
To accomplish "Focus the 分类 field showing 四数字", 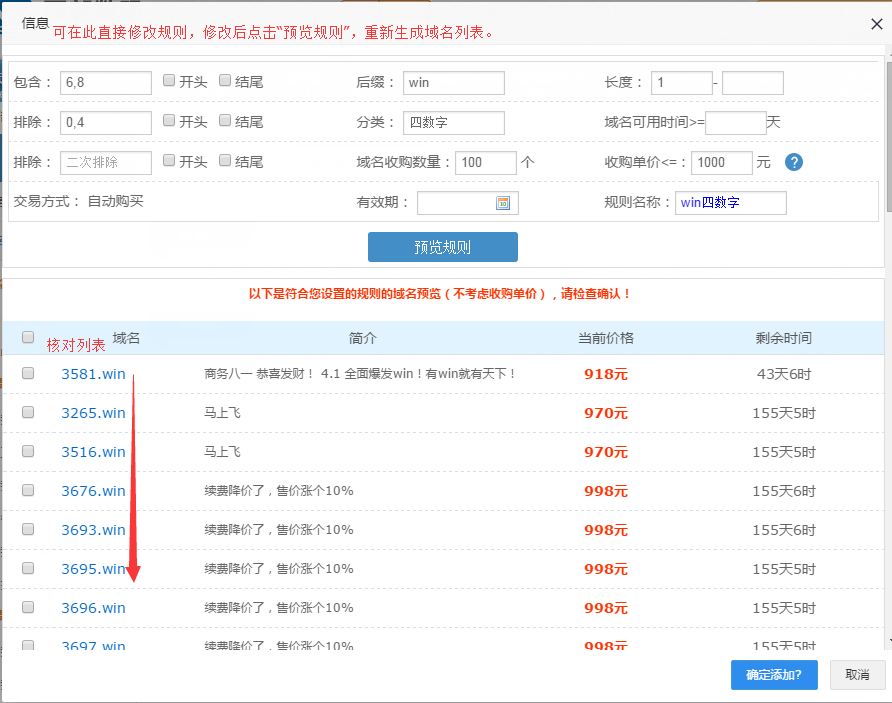I will click(x=454, y=123).
